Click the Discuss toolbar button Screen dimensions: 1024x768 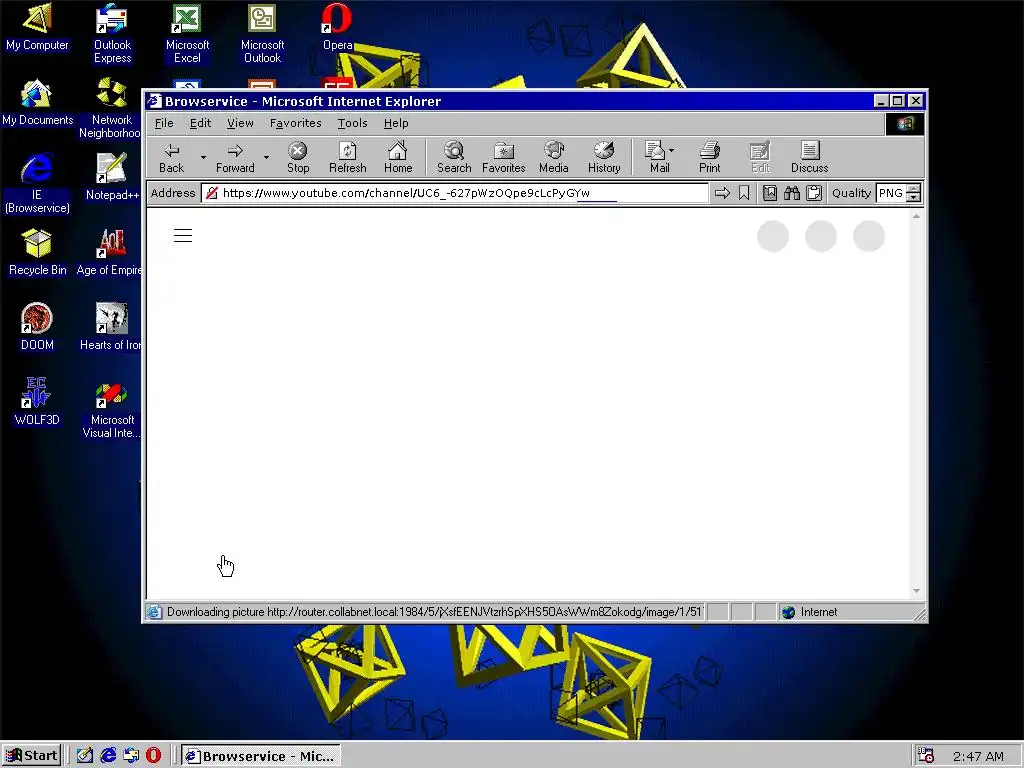coord(810,158)
